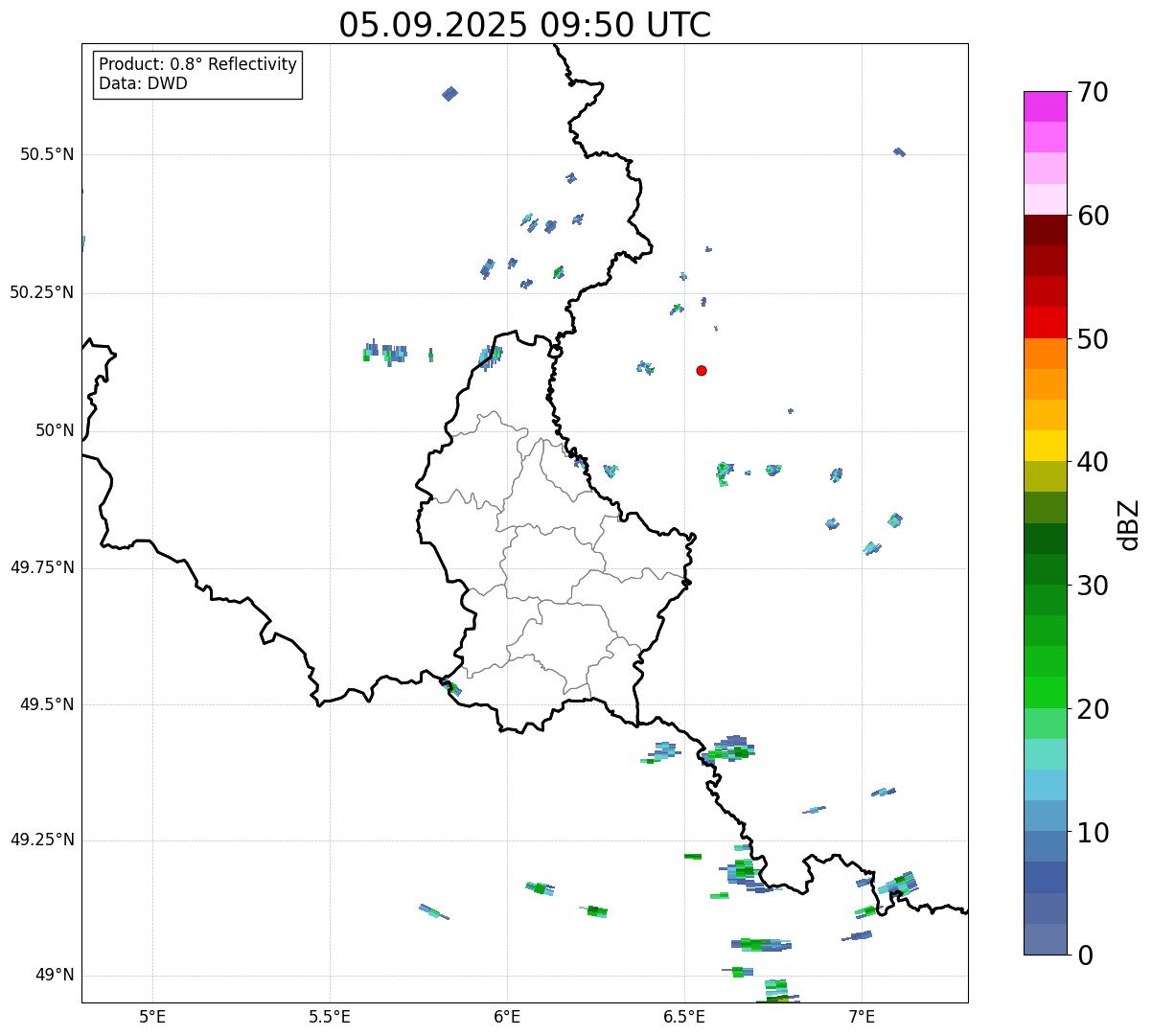This screenshot has width=1152, height=1036.
Task: Click the "Product: 0.8° Reflectivity" label
Action: click(198, 64)
